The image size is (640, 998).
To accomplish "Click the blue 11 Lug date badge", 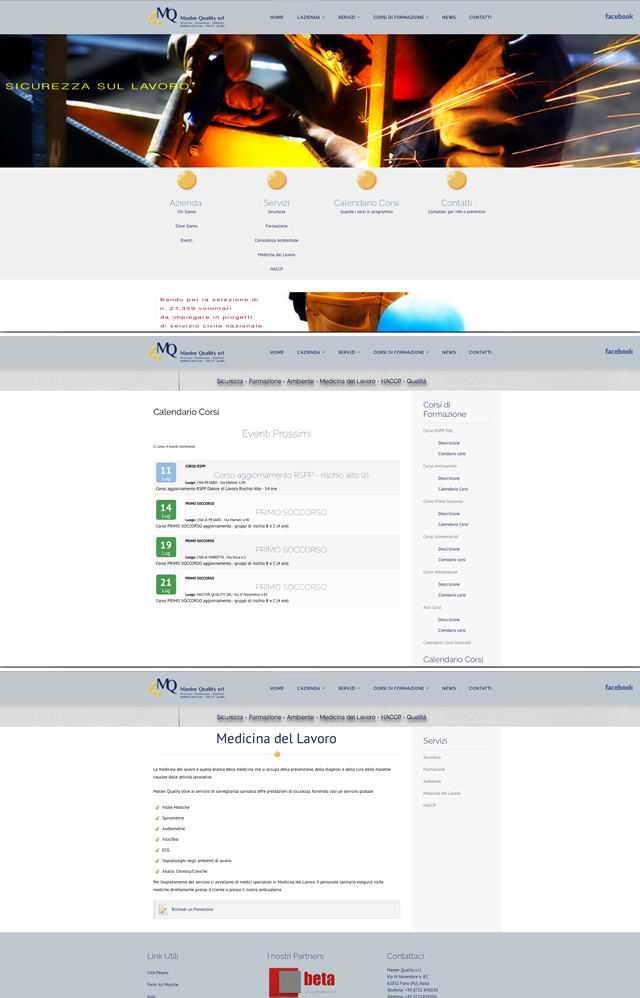I will coord(166,473).
